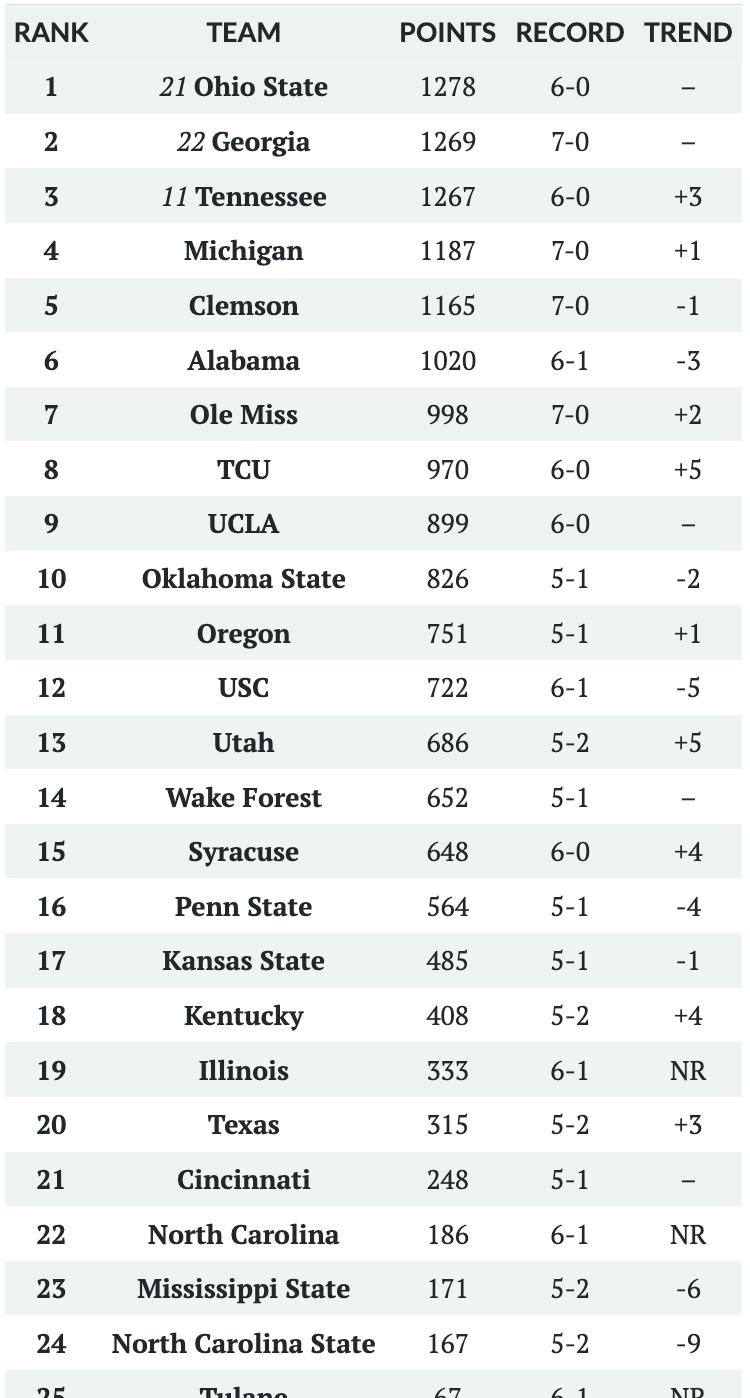Viewport: 750px width, 1398px height.
Task: Open the Ole Miss entry
Action: 243,415
